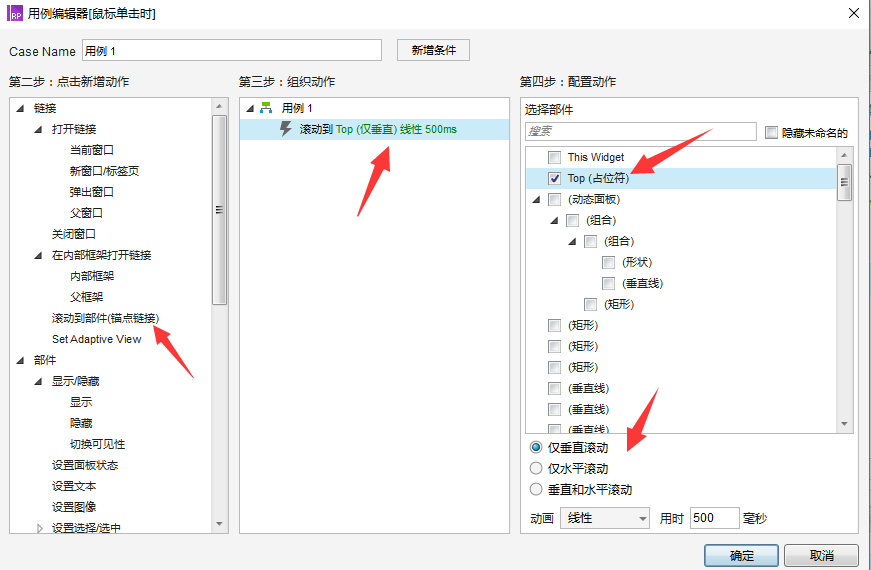Select 设置面板状态 action
Viewport: 871px width, 570px height.
point(85,466)
